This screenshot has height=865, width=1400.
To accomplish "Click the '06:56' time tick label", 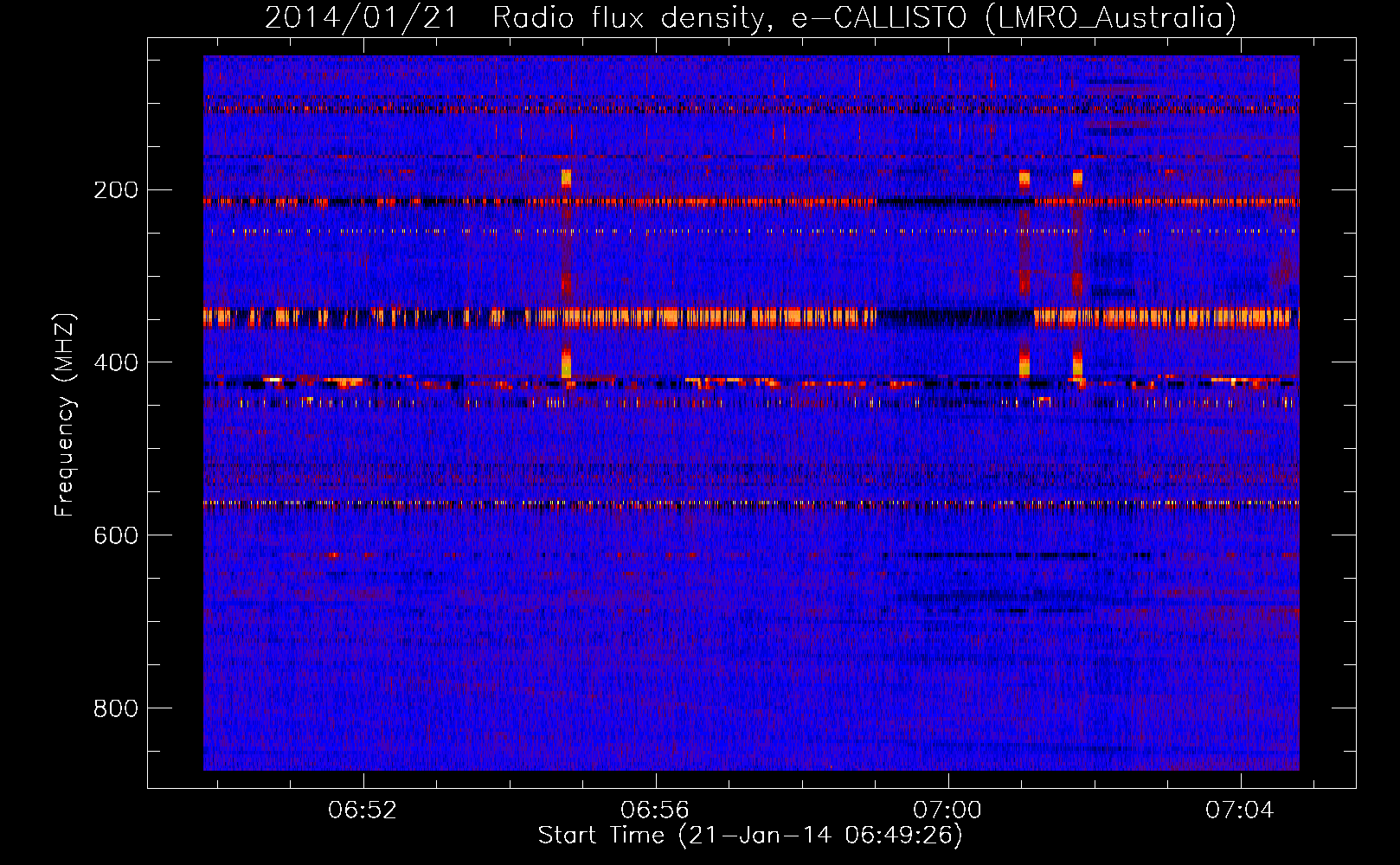I will [655, 811].
